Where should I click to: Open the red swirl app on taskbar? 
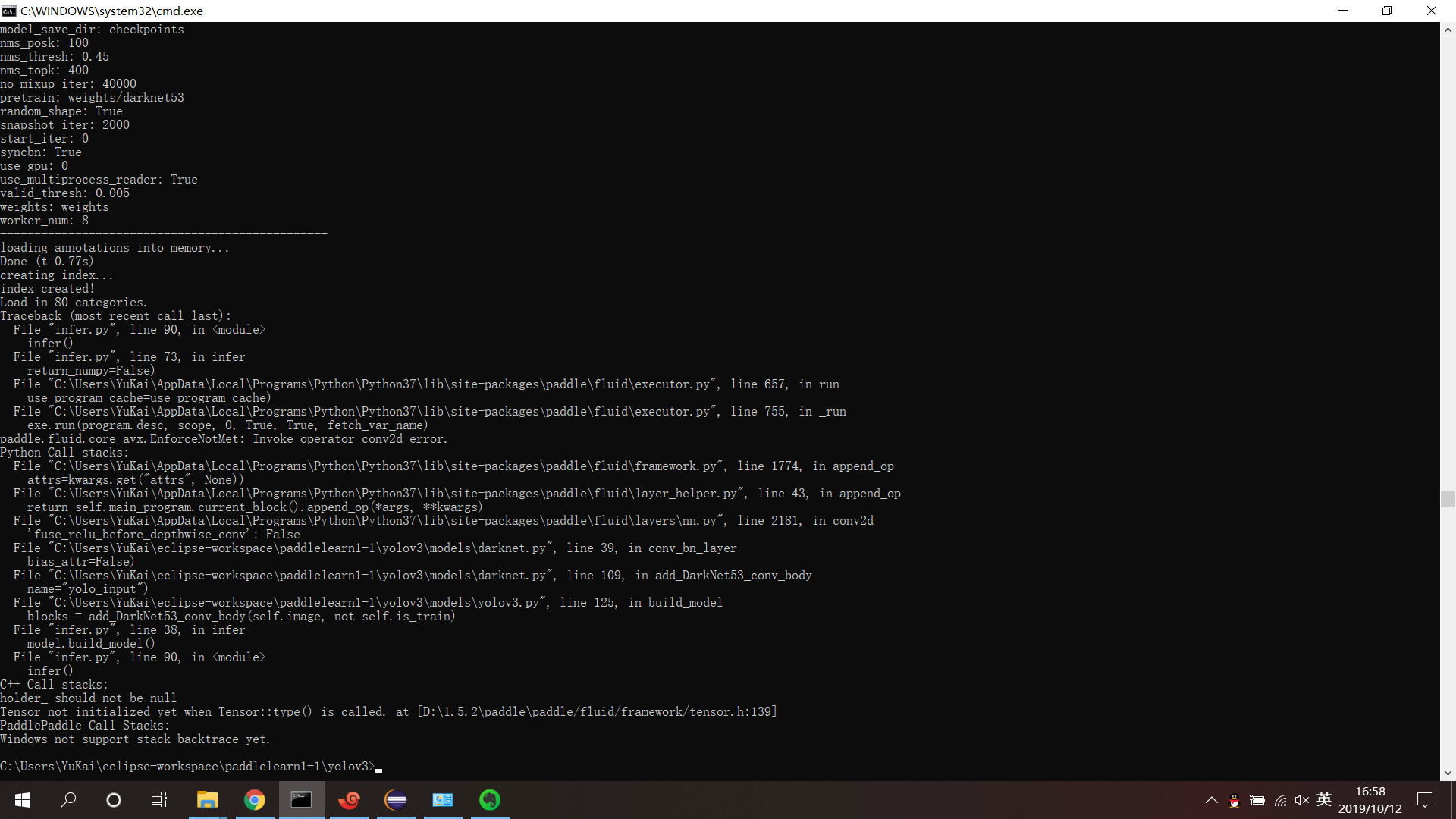[x=349, y=800]
